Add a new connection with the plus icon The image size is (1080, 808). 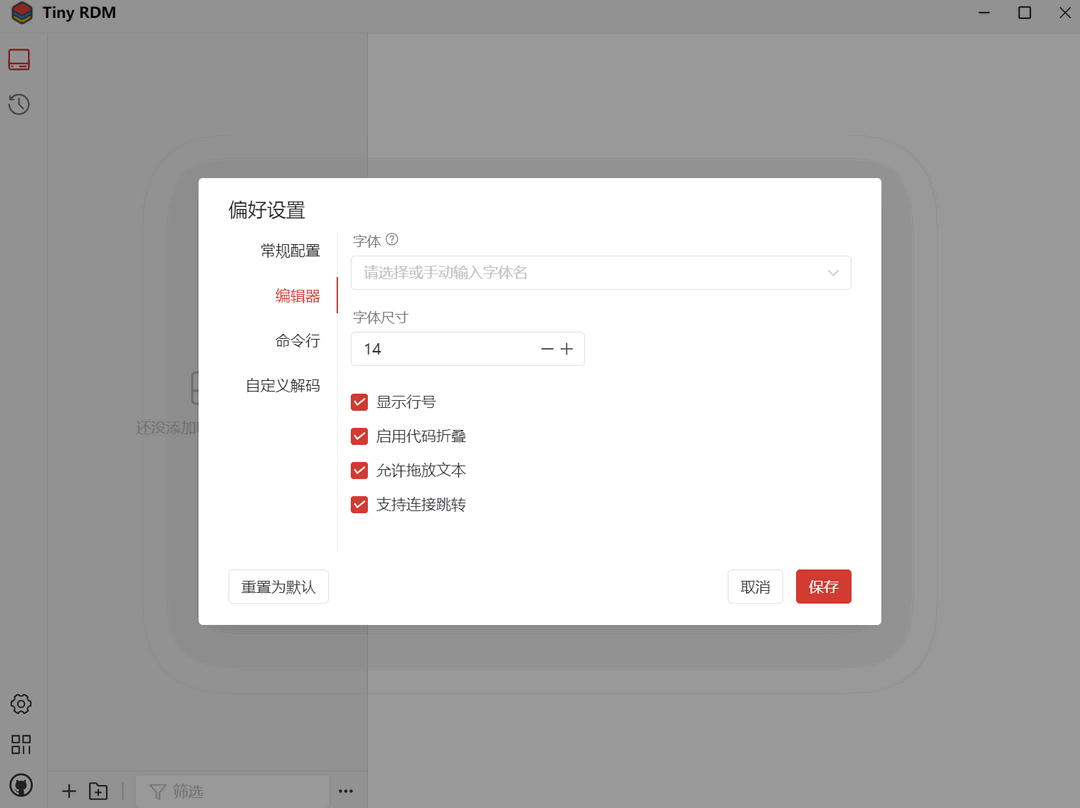point(68,790)
